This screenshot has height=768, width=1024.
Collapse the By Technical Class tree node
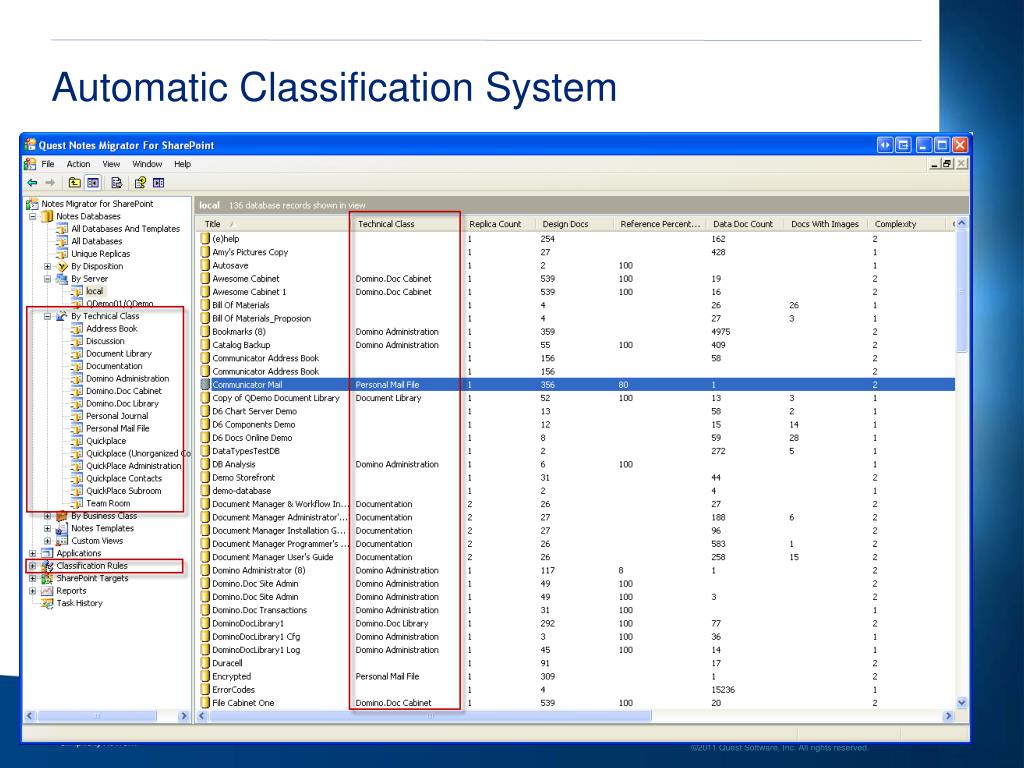(47, 316)
